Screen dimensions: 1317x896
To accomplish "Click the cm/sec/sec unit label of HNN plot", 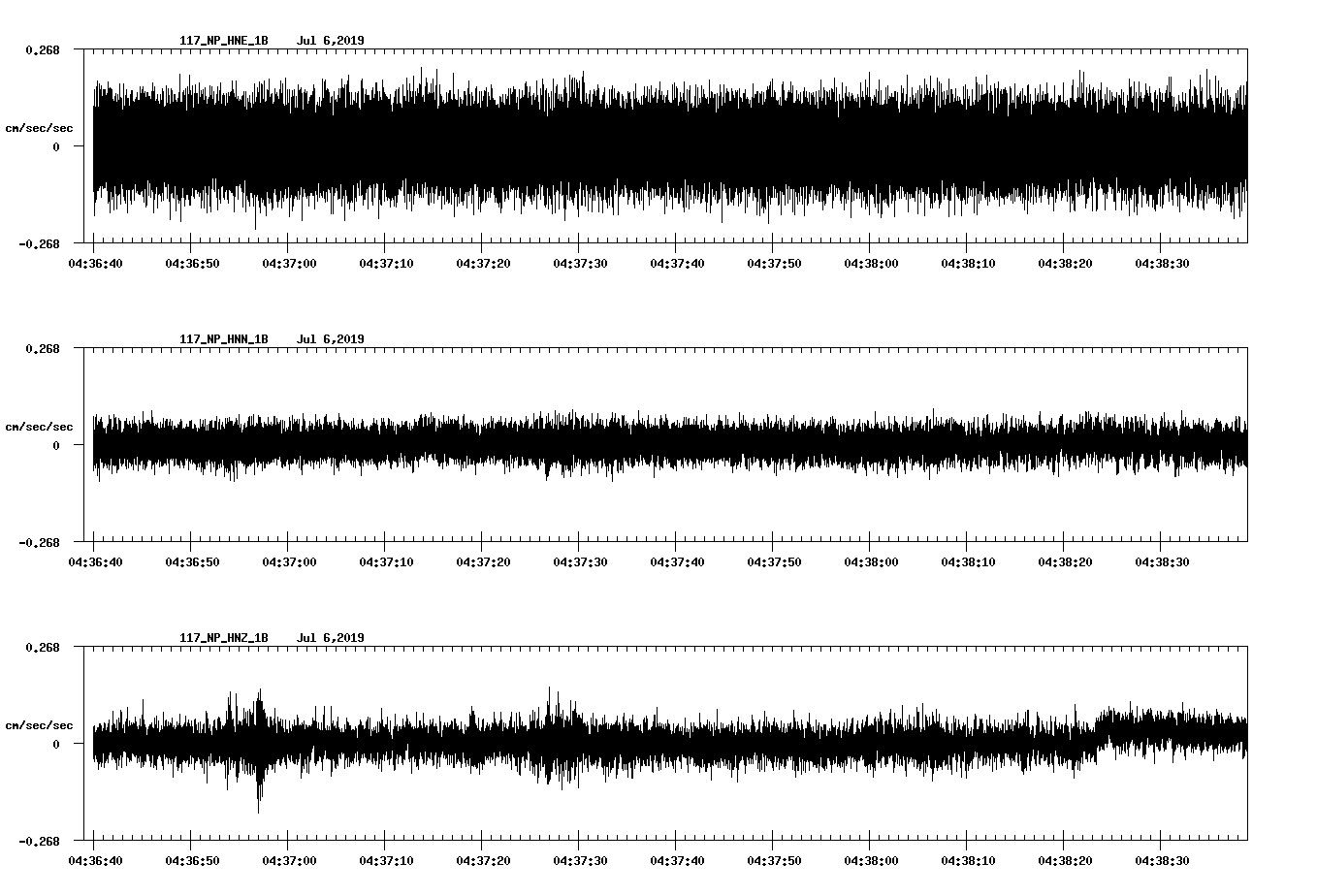I will point(39,427).
